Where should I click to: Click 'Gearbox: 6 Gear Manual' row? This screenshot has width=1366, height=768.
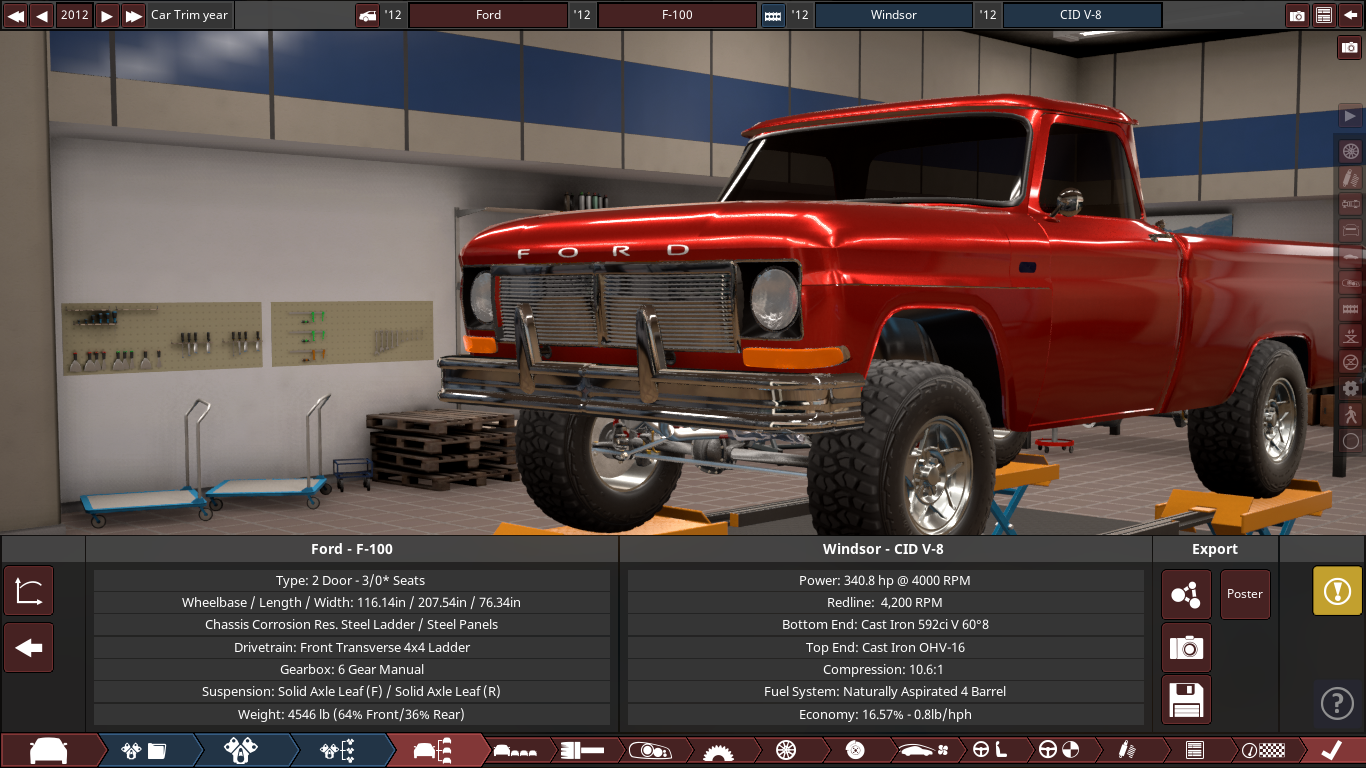(x=352, y=670)
